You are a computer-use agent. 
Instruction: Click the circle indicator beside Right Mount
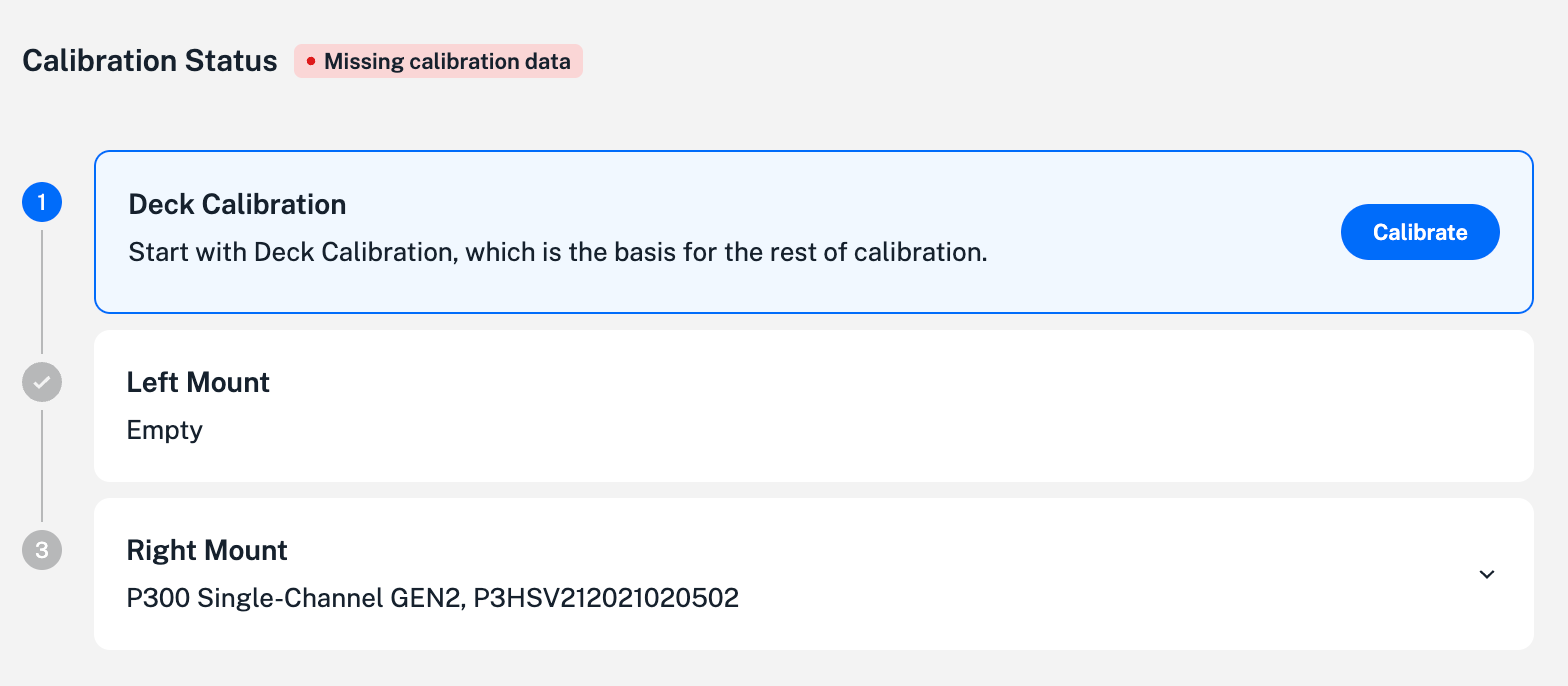pos(41,549)
